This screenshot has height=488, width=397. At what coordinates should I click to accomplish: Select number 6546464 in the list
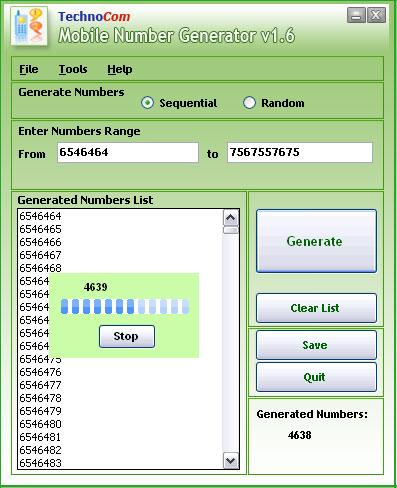[40, 216]
